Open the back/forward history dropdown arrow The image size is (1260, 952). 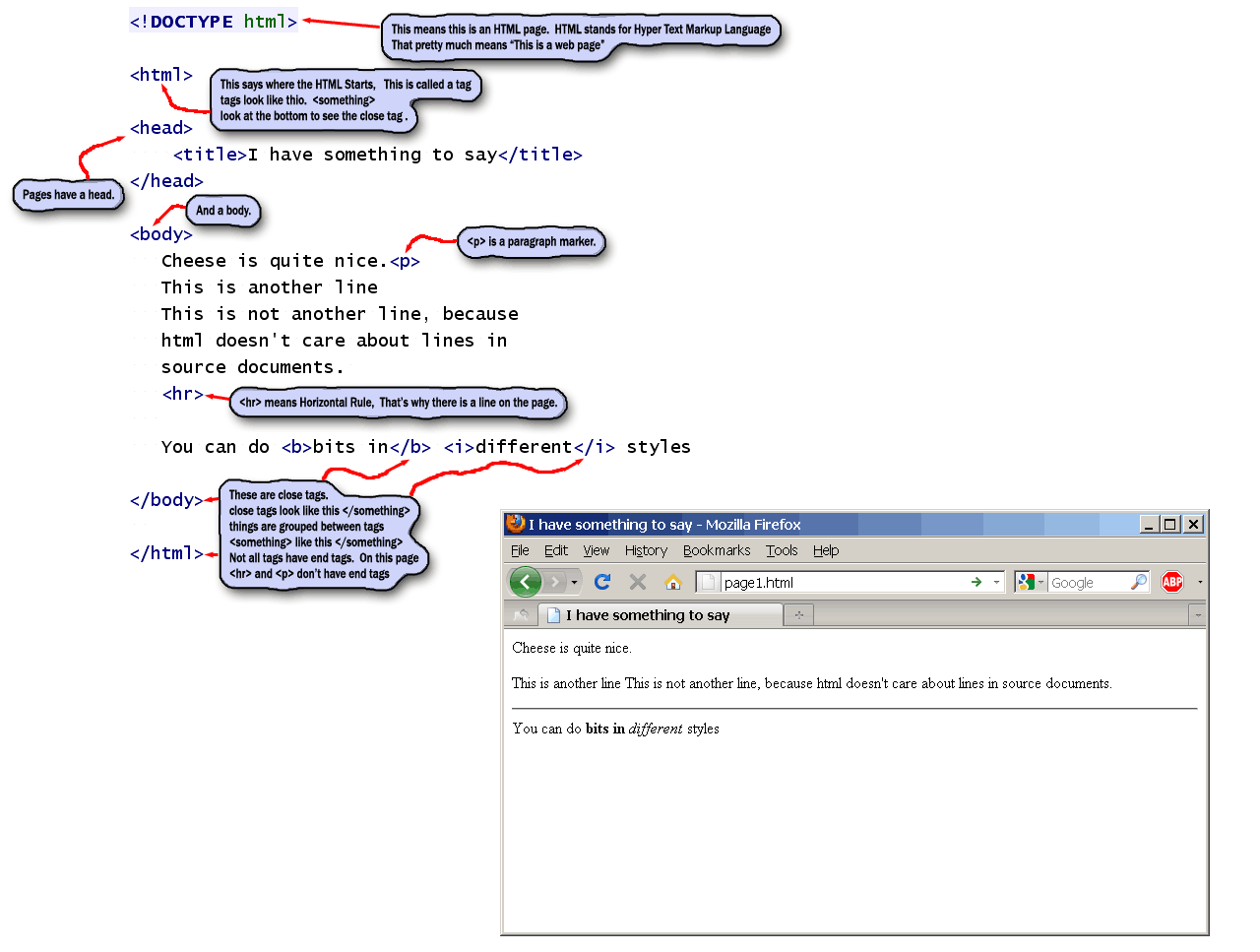(574, 582)
